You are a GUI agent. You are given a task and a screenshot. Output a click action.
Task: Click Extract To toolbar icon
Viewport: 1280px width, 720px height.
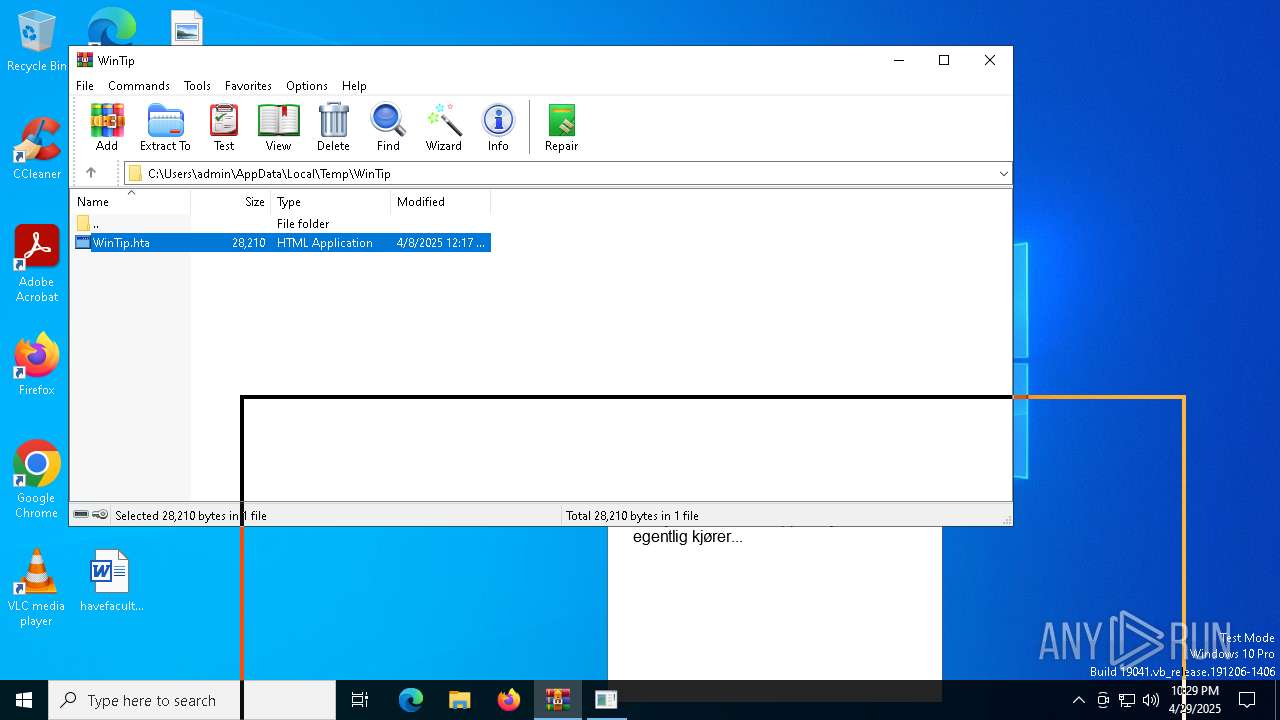(165, 127)
